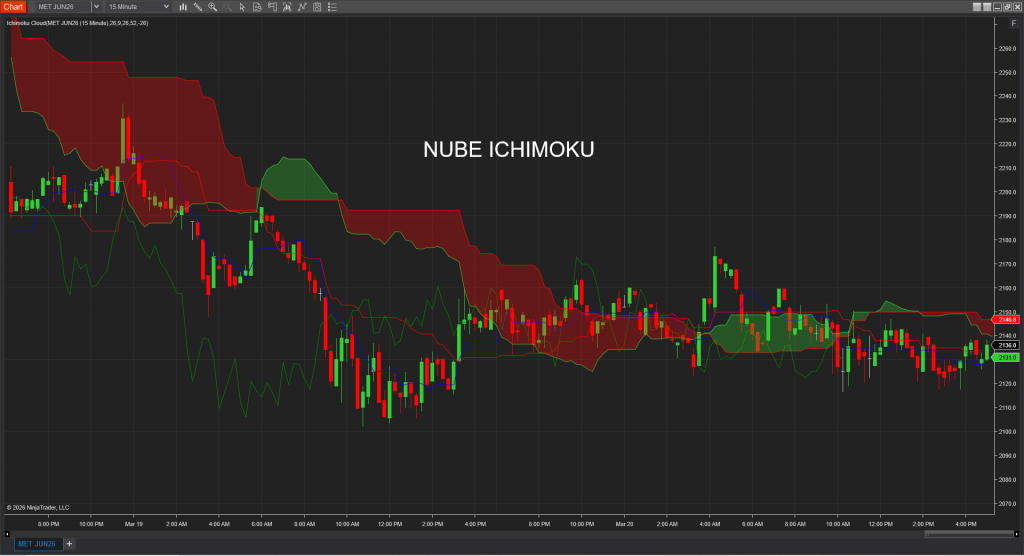The width and height of the screenshot is (1024, 556).
Task: Open the orange Chart menu label
Action: coord(13,6)
